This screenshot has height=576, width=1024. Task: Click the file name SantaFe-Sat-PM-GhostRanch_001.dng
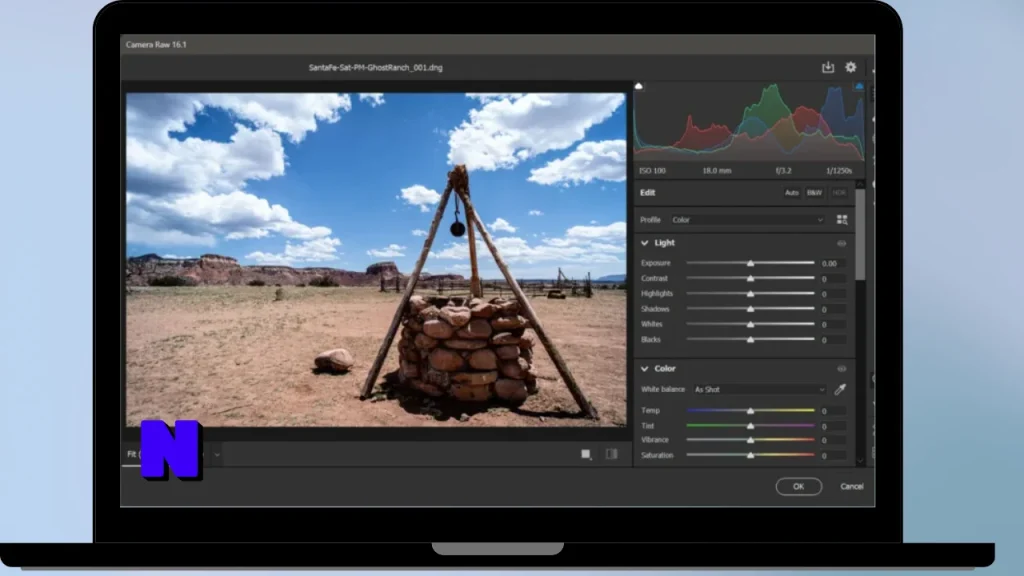pos(376,67)
